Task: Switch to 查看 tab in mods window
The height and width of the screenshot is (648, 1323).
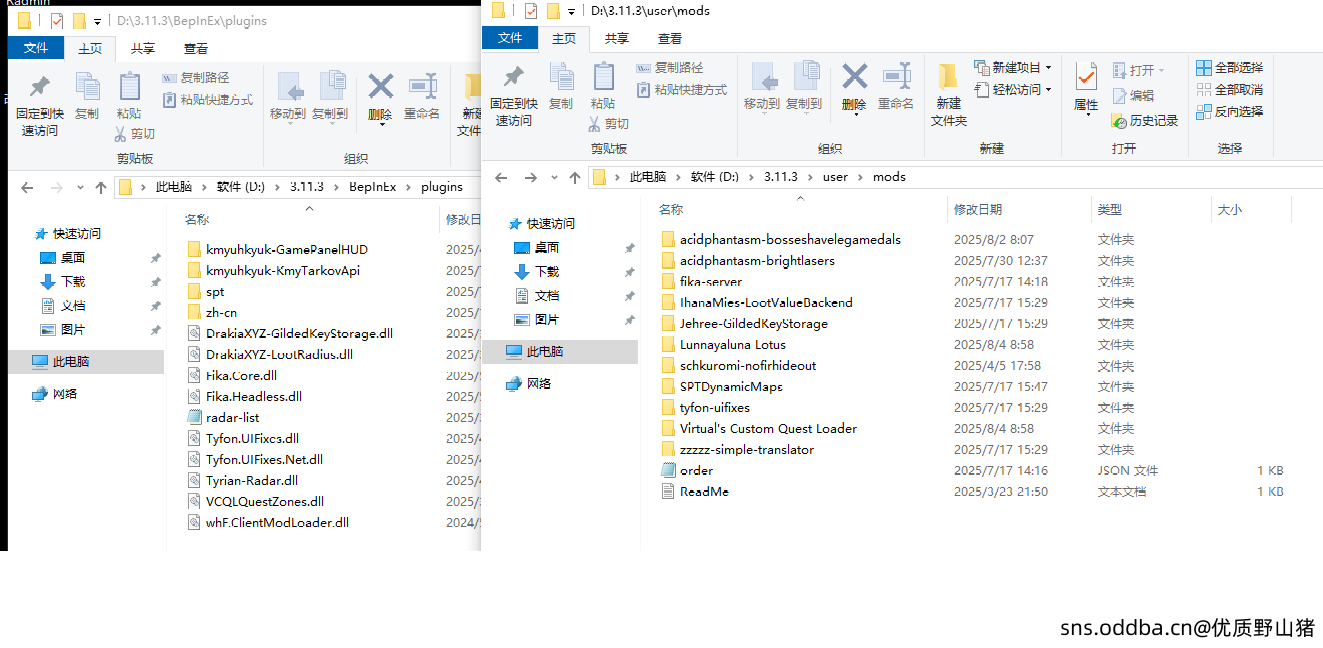Action: pyautogui.click(x=670, y=38)
